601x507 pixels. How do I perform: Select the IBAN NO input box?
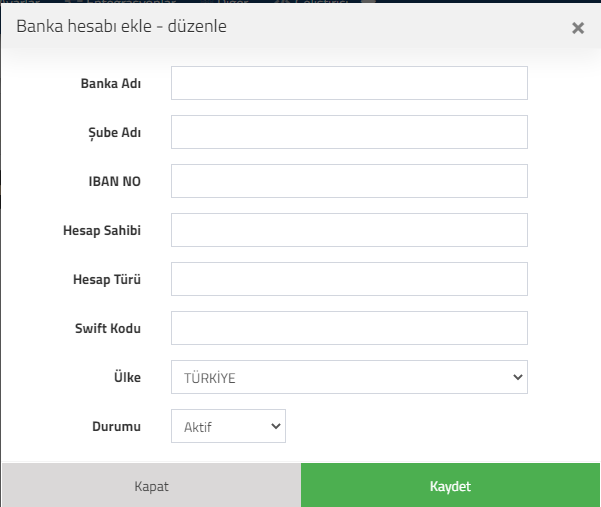(x=349, y=181)
